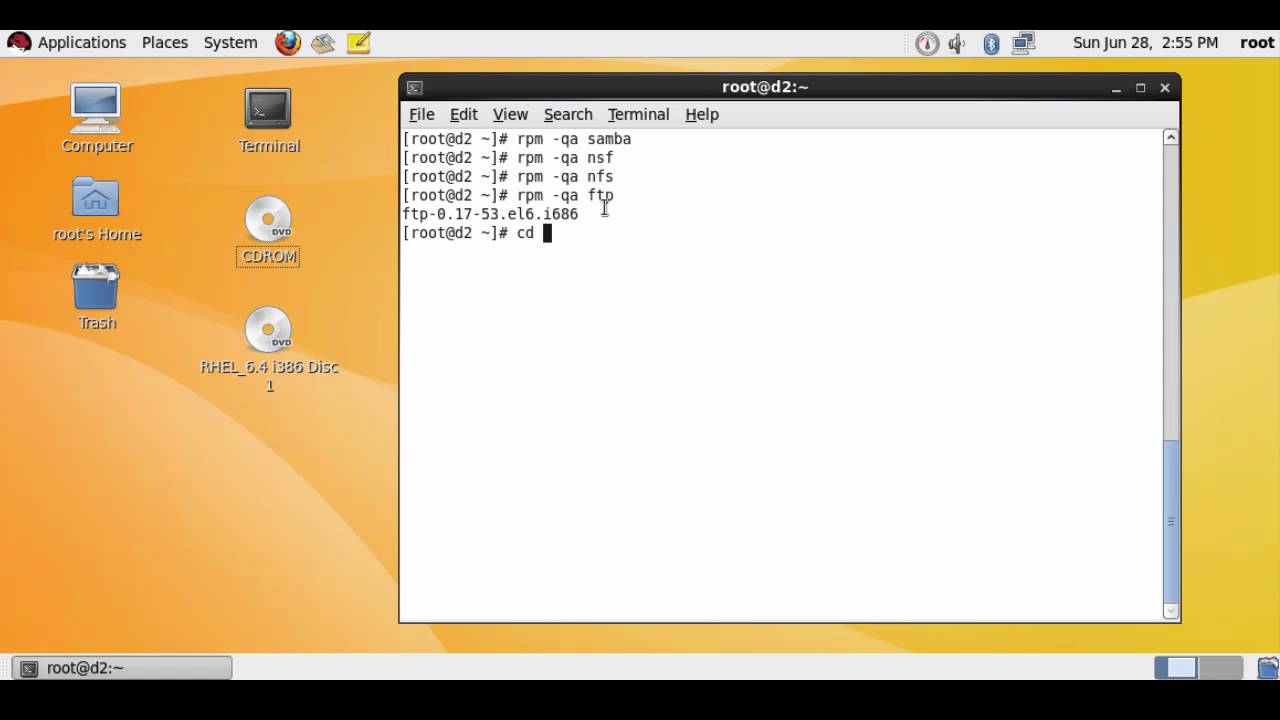Open the Places menu
The height and width of the screenshot is (720, 1280).
165,42
